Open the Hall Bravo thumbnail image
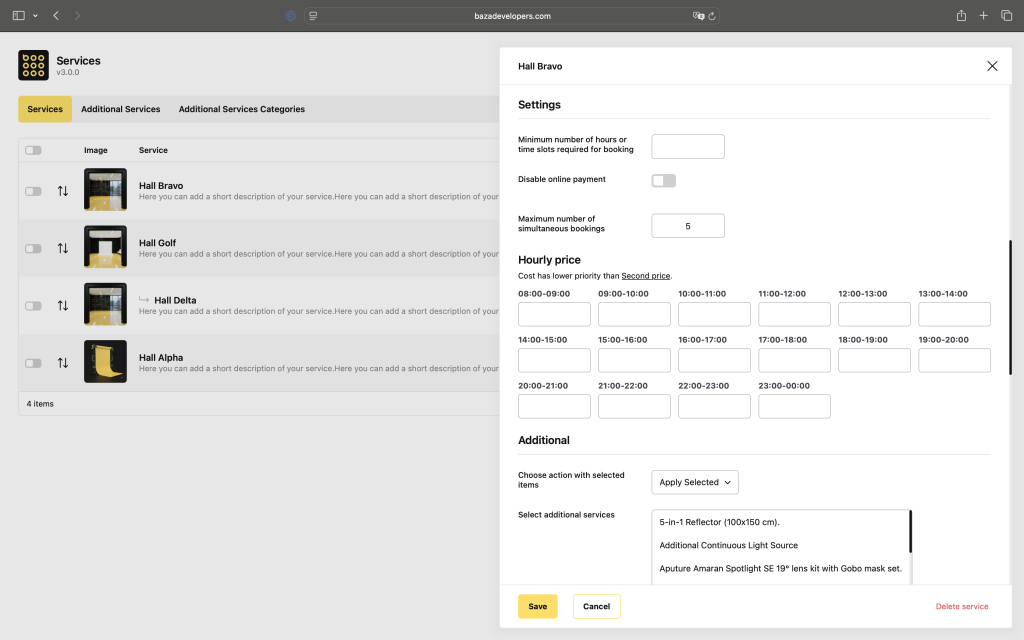Image resolution: width=1024 pixels, height=640 pixels. (x=105, y=189)
